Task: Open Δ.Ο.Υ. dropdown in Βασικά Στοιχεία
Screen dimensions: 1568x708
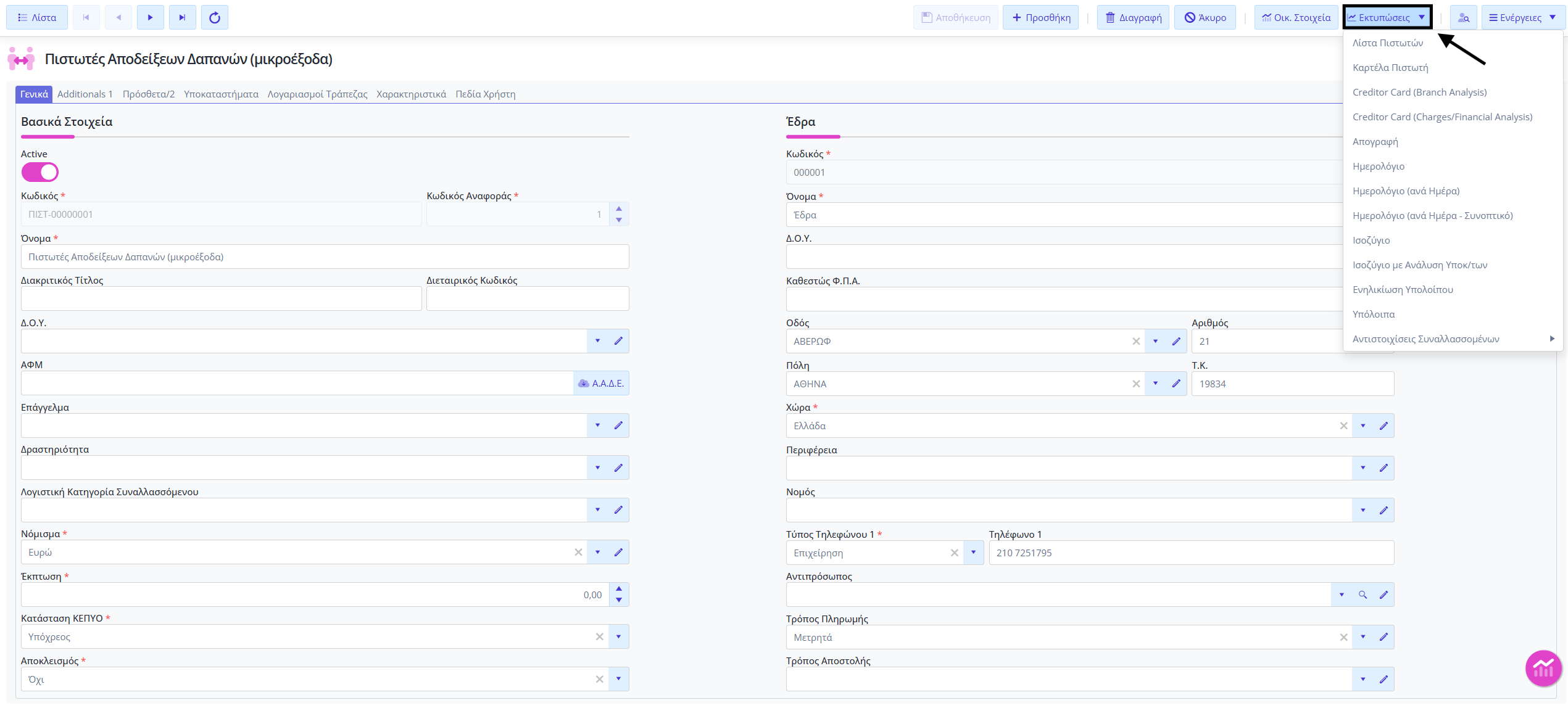Action: click(x=597, y=341)
